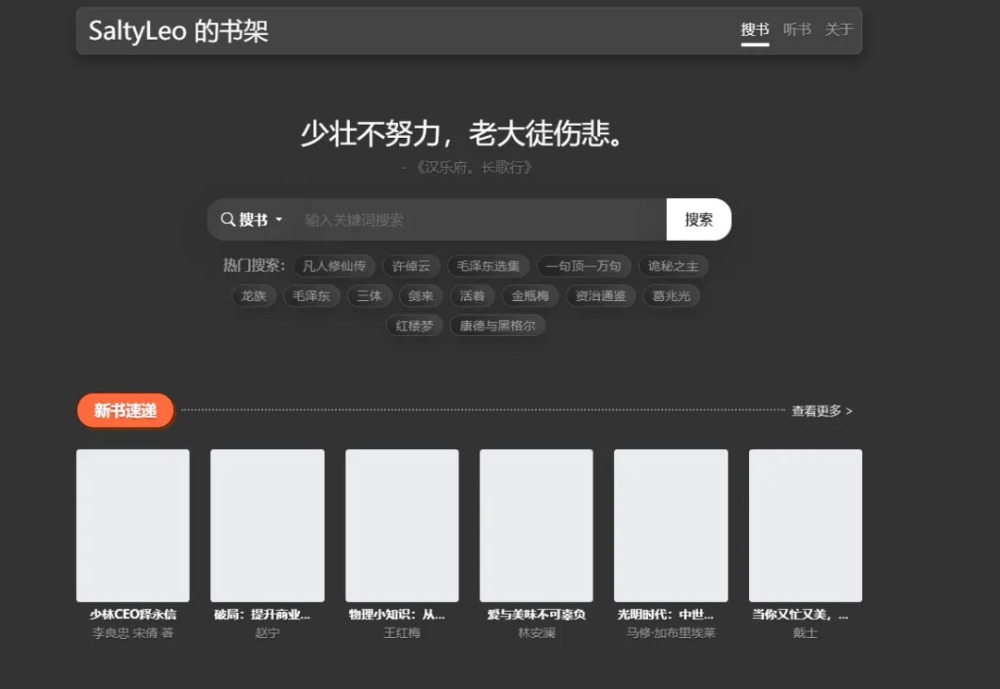This screenshot has height=689, width=1000.
Task: Switch to the 听书 tab
Action: pos(797,30)
